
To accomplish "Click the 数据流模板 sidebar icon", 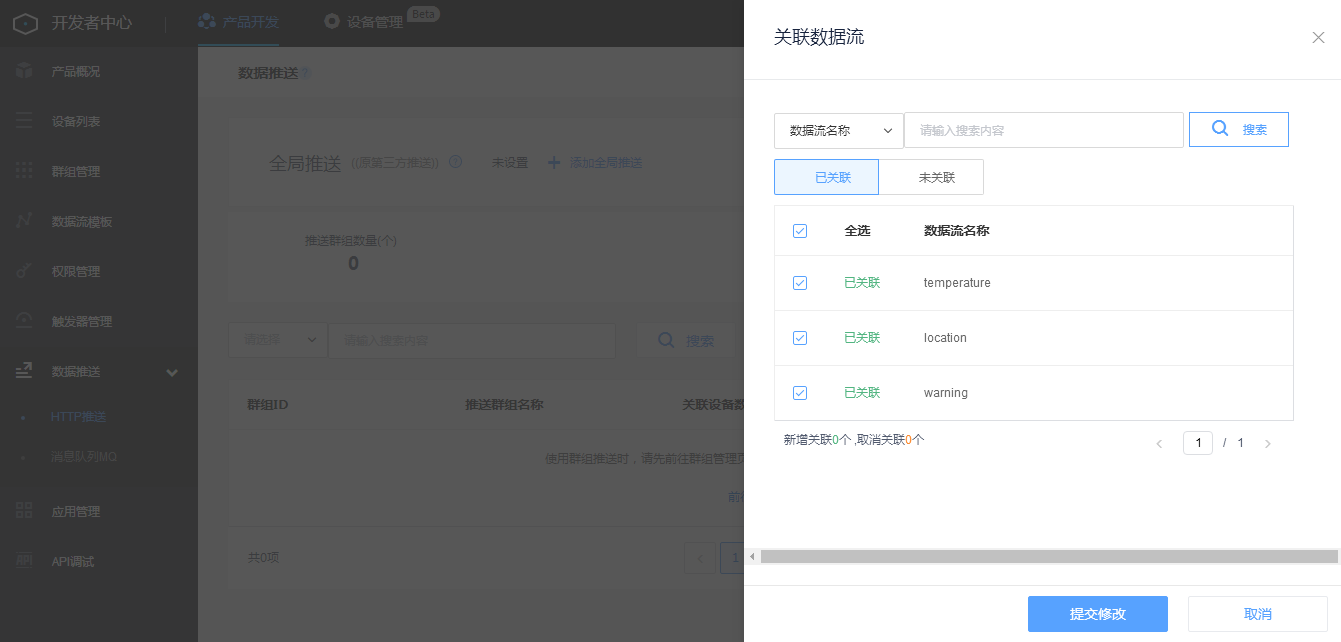I will click(x=24, y=221).
